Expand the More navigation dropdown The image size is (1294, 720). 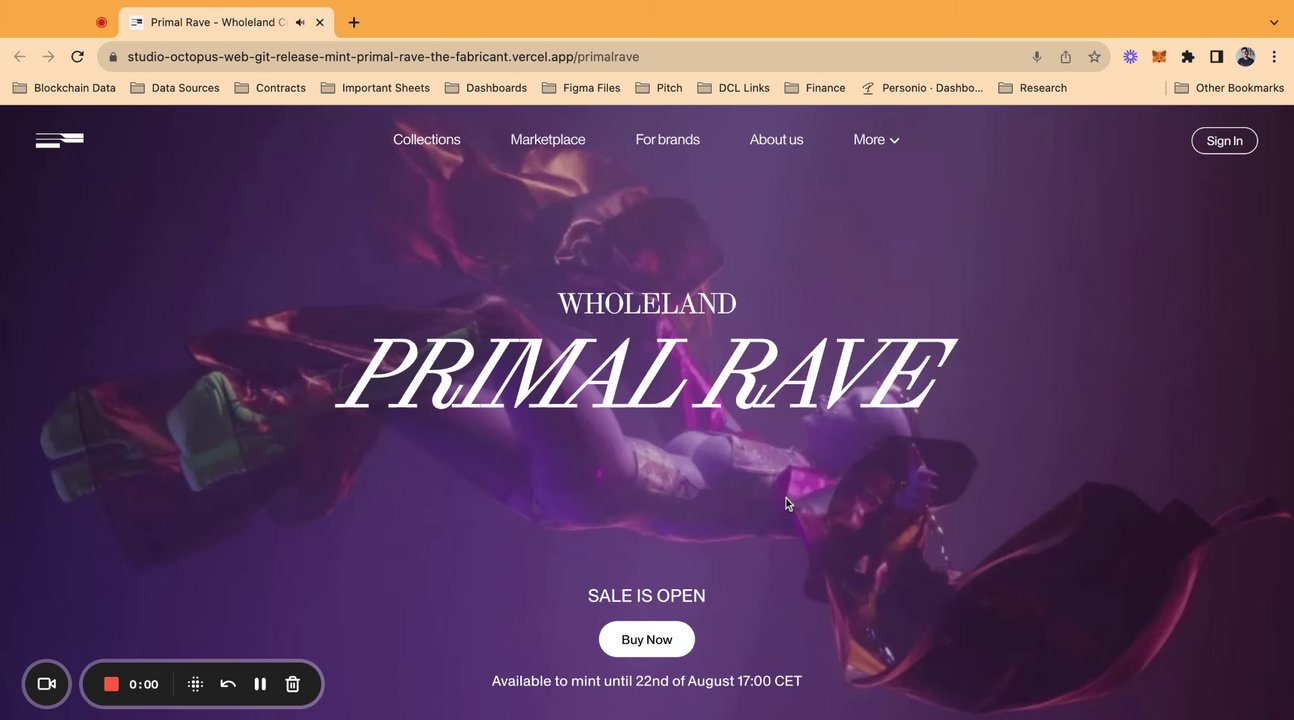[x=876, y=140]
